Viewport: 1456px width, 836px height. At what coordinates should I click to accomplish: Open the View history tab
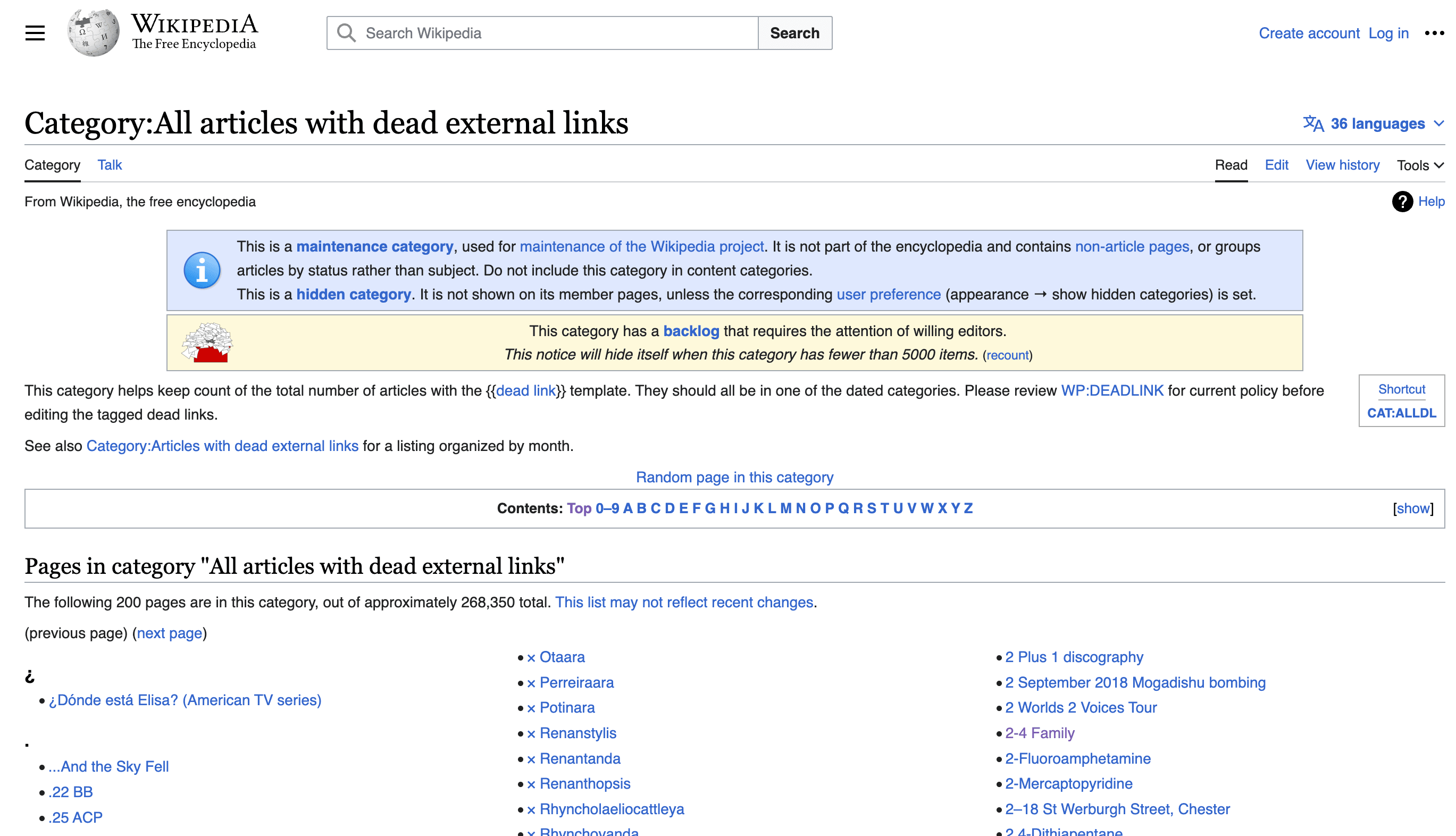click(x=1342, y=165)
